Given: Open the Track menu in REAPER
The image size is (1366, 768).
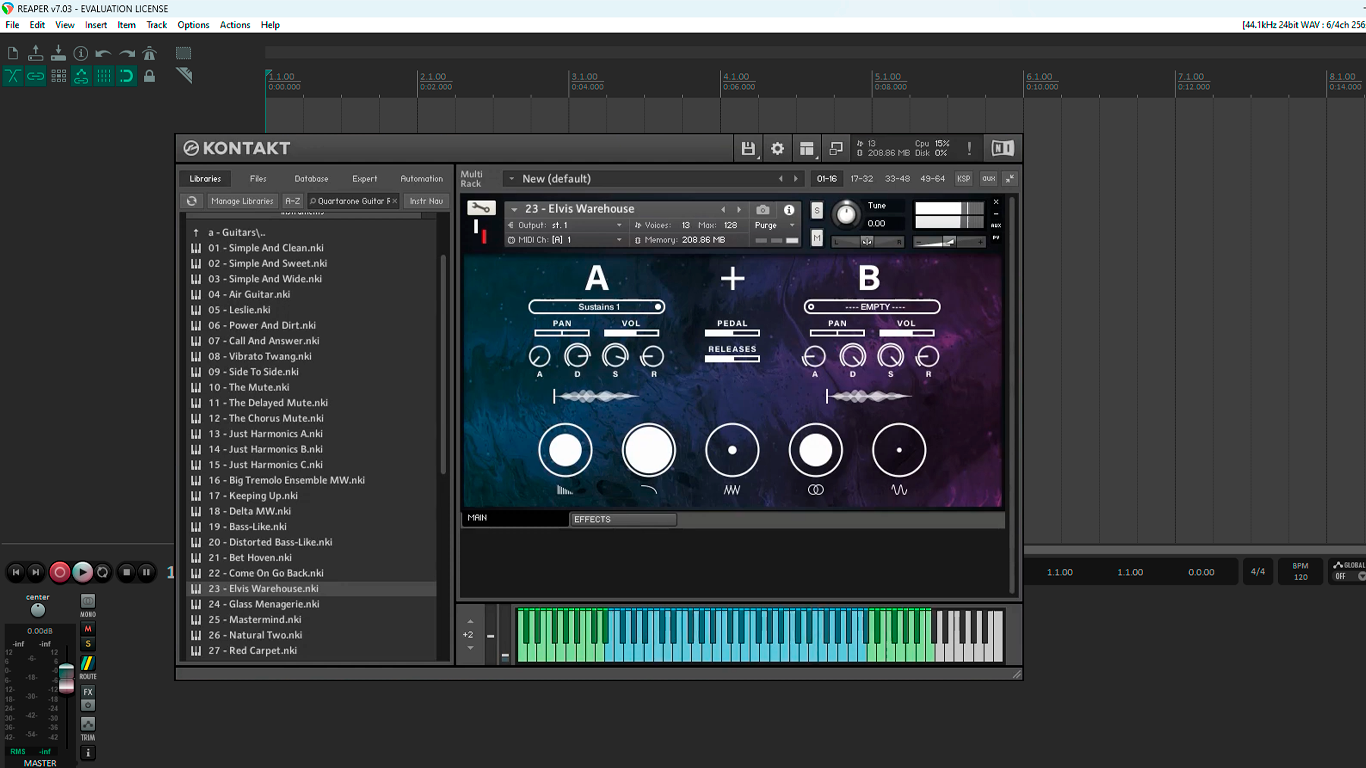Looking at the screenshot, I should [x=157, y=25].
